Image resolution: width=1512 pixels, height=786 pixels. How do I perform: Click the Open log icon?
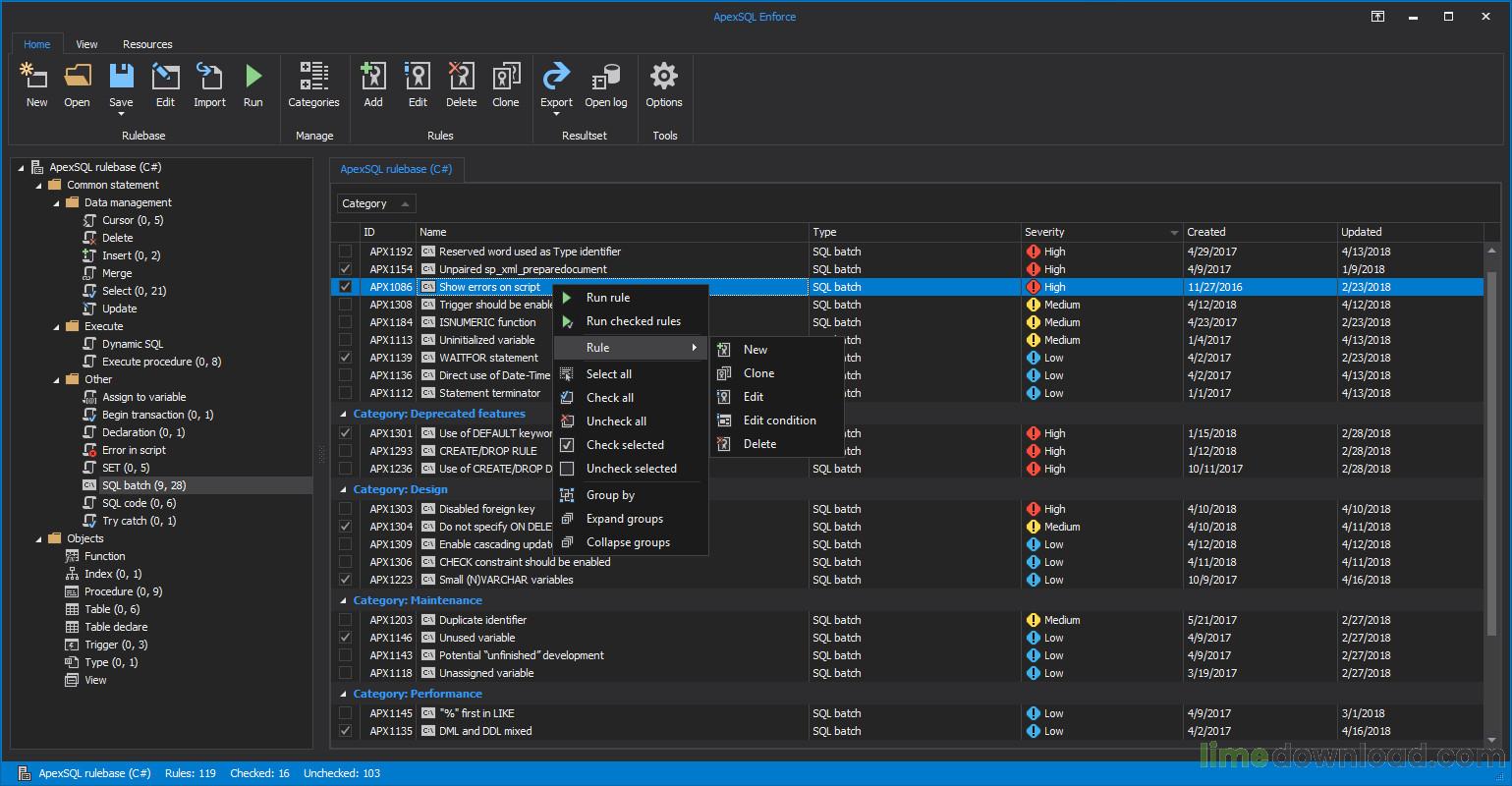tap(606, 78)
